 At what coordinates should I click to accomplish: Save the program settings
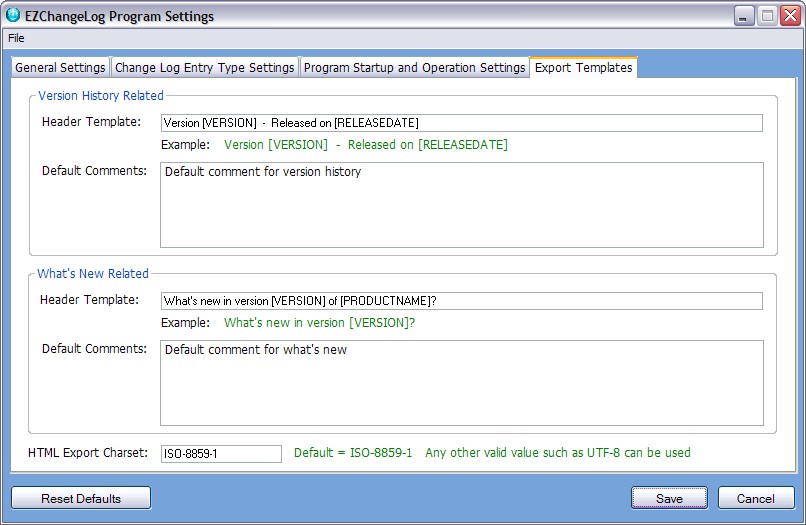[669, 498]
